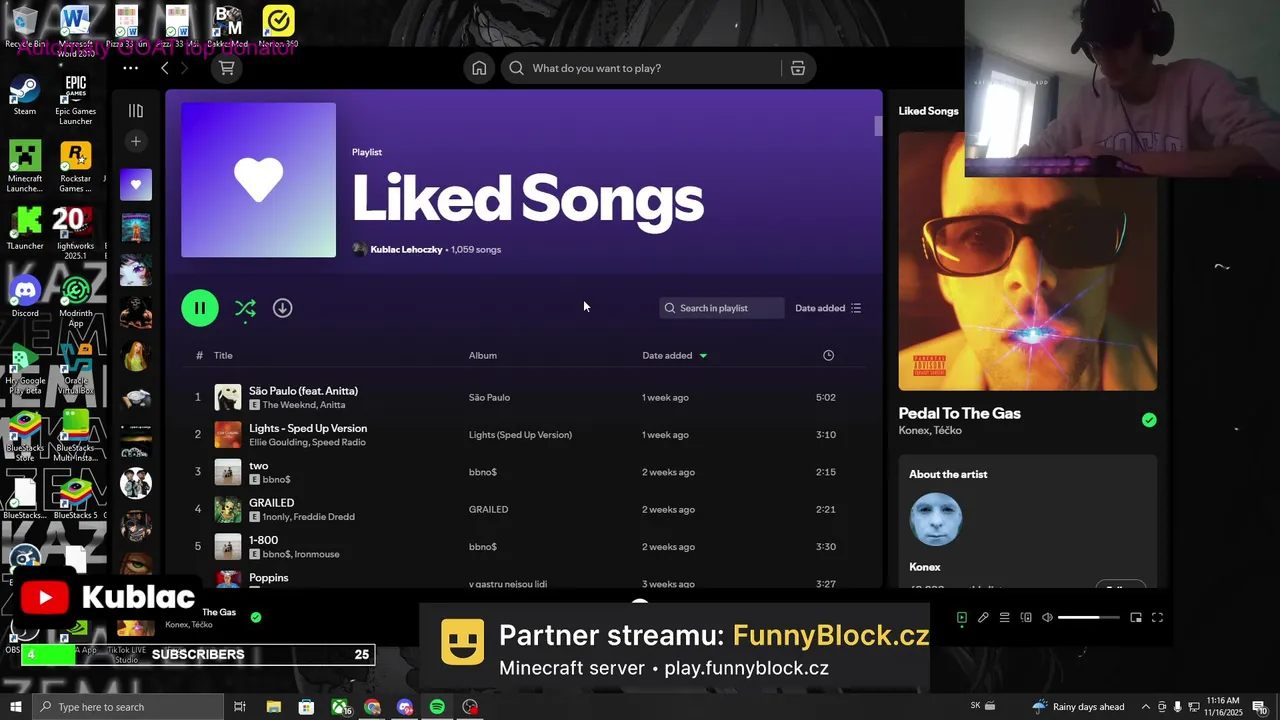The image size is (1280, 720).
Task: Open Pedal To The Gas title link
Action: pos(960,413)
